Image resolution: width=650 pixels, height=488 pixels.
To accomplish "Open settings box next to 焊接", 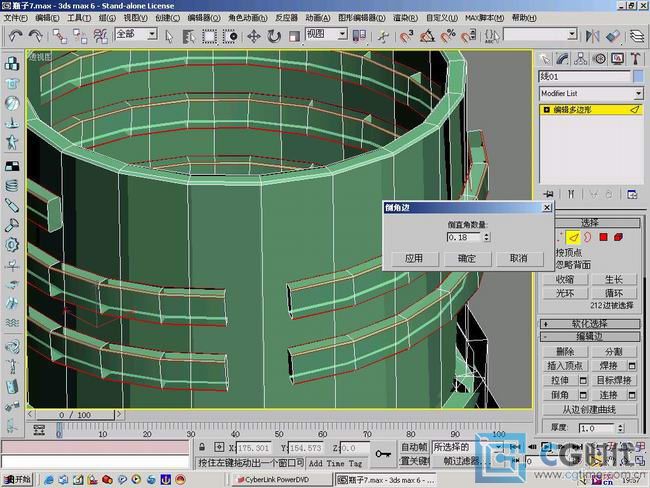I will 632,366.
